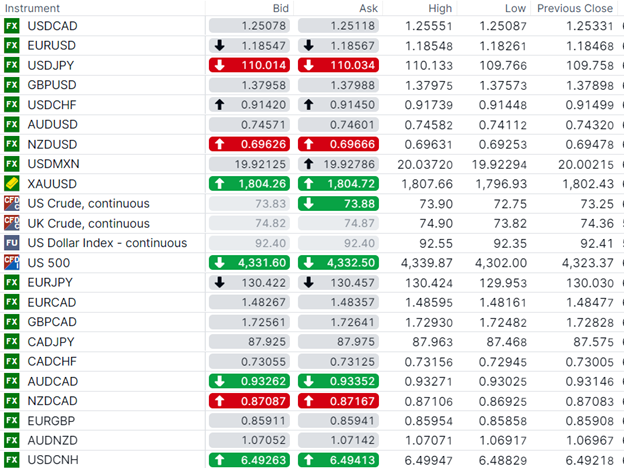Click the CFD icon beside US 500
The image size is (624, 468).
[12, 262]
